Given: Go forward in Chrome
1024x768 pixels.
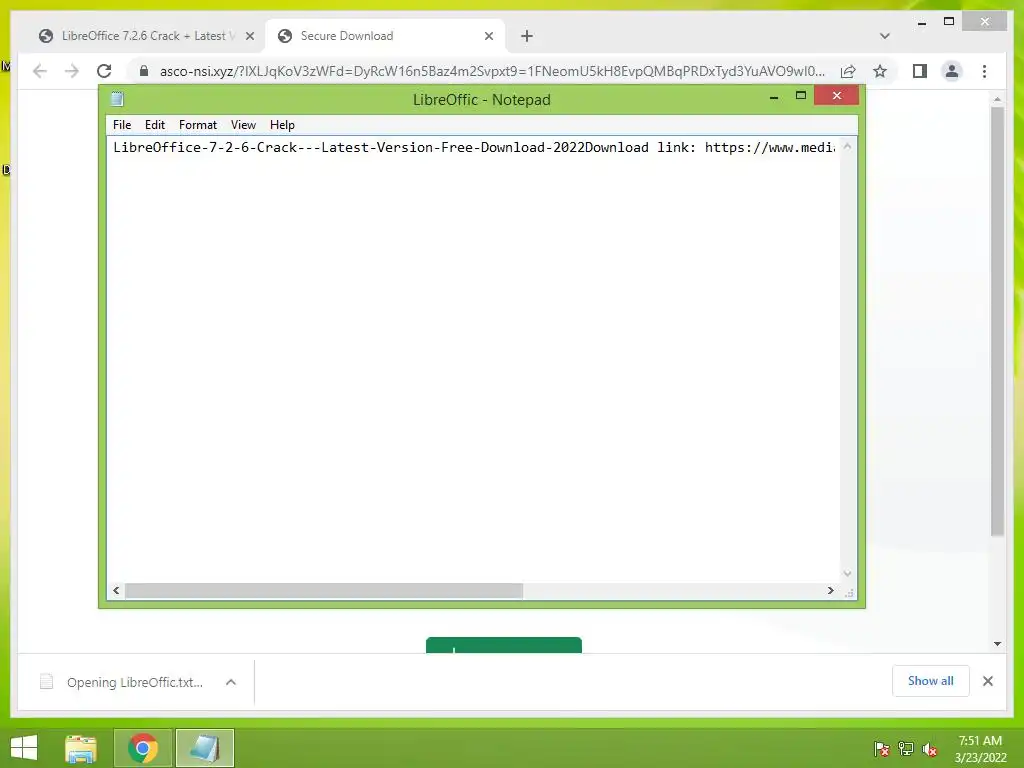Looking at the screenshot, I should (x=72, y=71).
